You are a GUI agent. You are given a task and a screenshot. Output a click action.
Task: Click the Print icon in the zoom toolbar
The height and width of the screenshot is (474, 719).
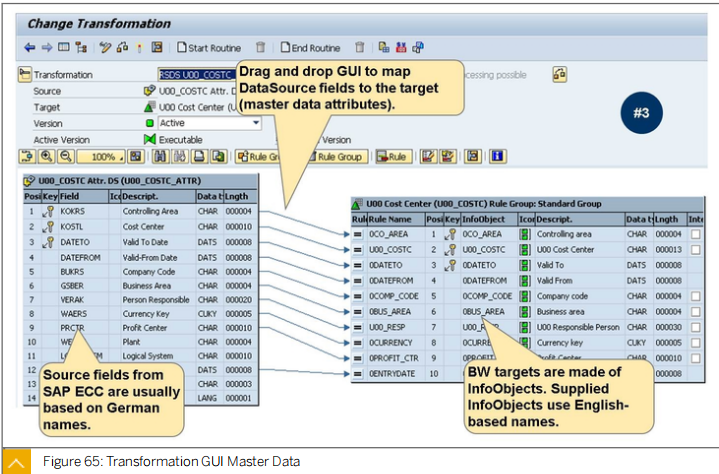[199, 157]
